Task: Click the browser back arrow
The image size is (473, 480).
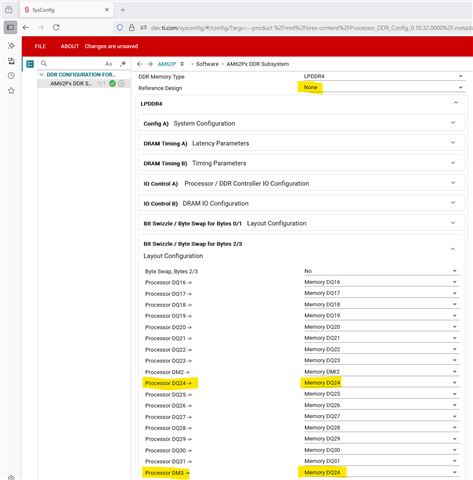Action: [26, 28]
